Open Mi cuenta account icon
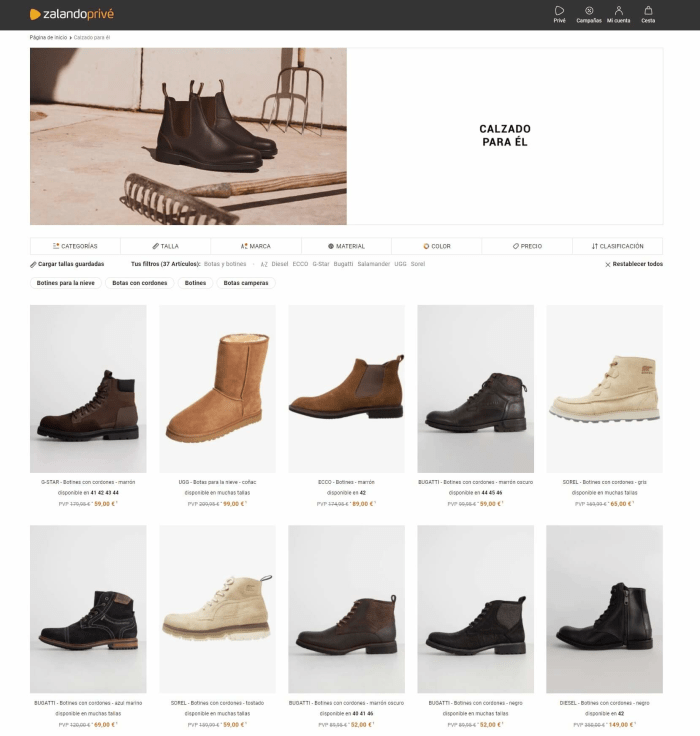This screenshot has height=736, width=700. click(618, 15)
